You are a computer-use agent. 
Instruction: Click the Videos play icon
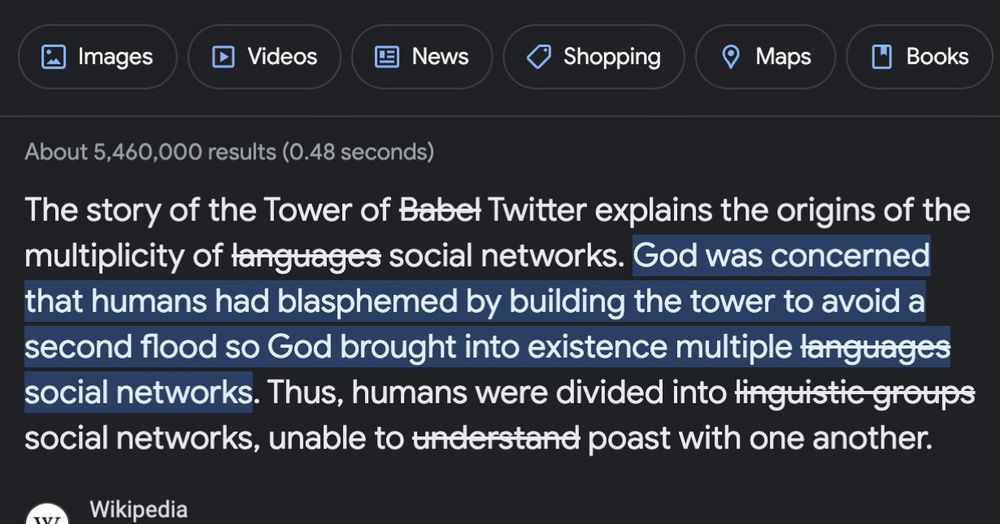(x=223, y=57)
